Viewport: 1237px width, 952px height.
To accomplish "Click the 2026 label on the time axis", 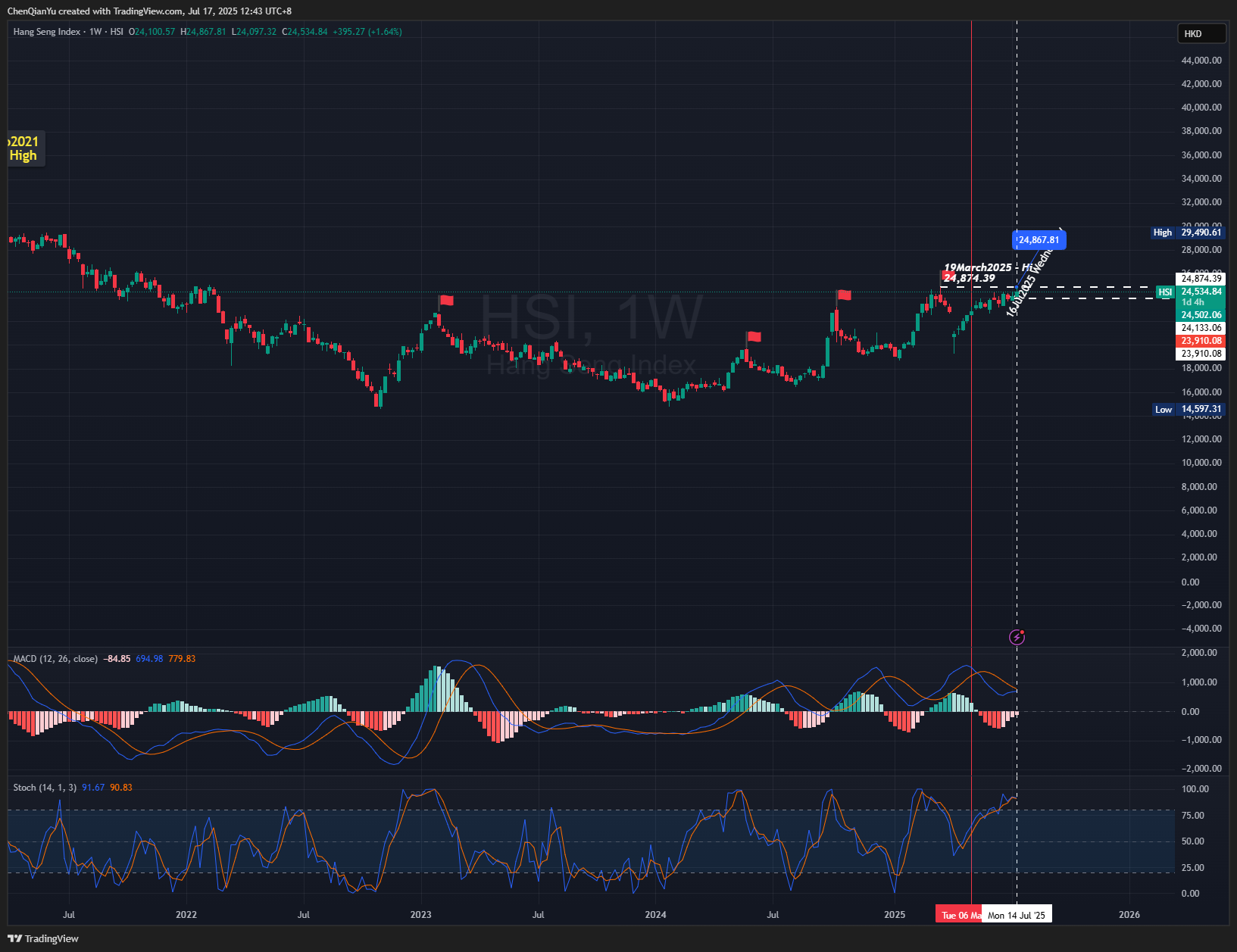I will (x=1129, y=915).
